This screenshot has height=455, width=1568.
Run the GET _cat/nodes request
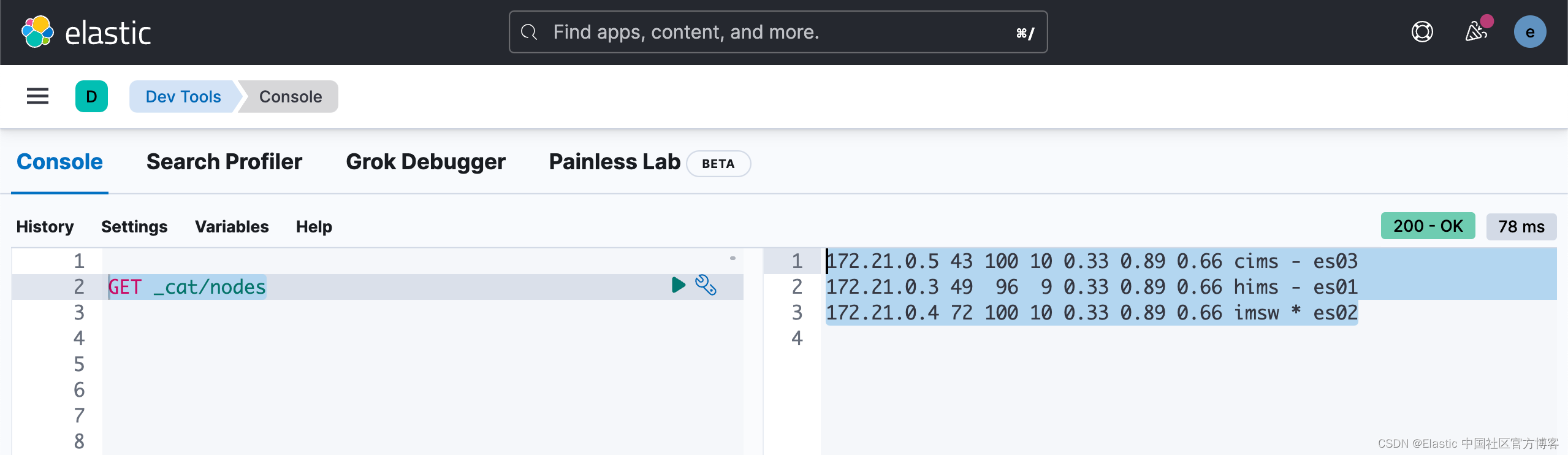[678, 285]
